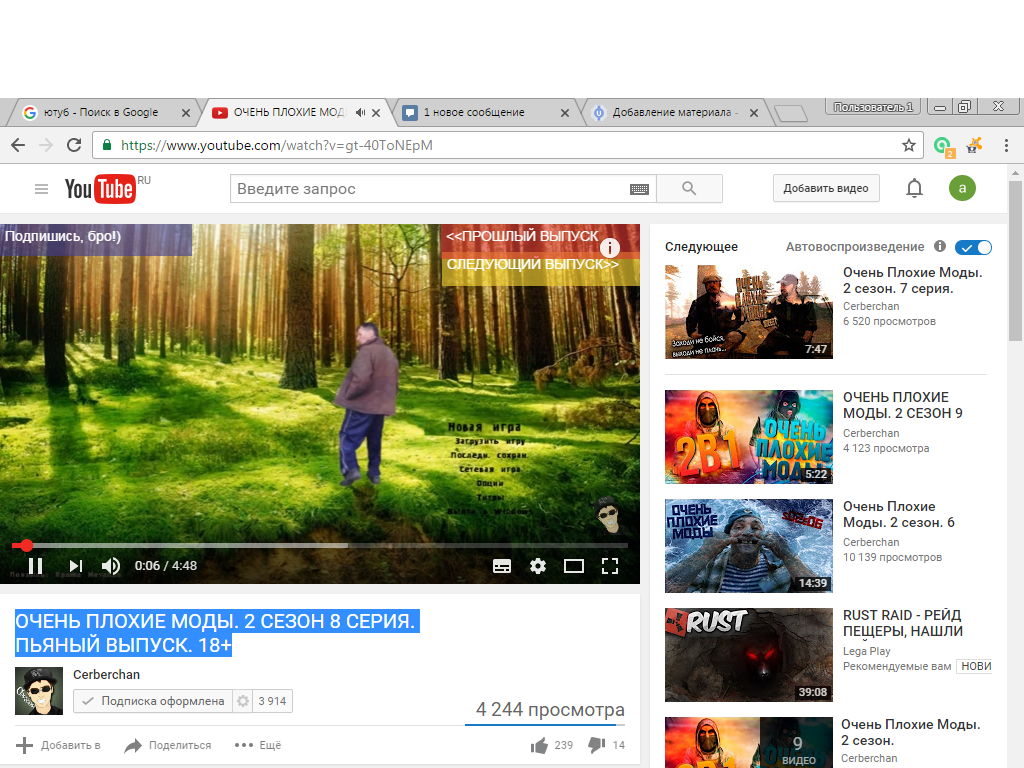
Task: Open Cerberchan channel name link
Action: pos(106,675)
